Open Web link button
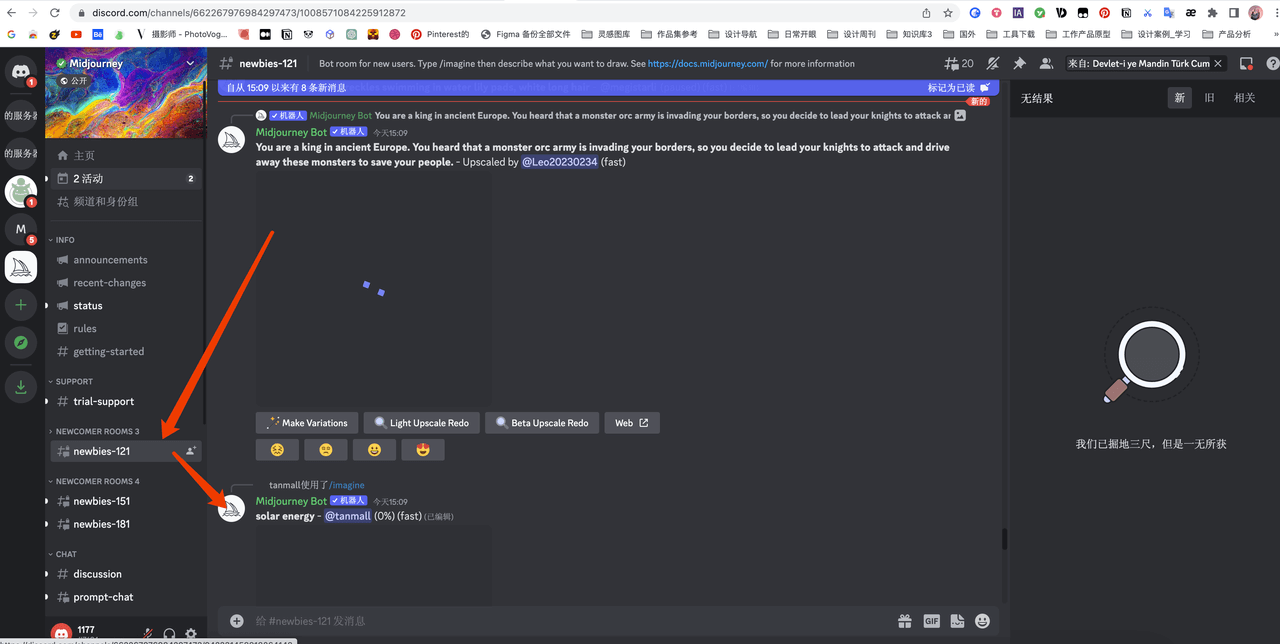The height and width of the screenshot is (644, 1280). coord(632,423)
